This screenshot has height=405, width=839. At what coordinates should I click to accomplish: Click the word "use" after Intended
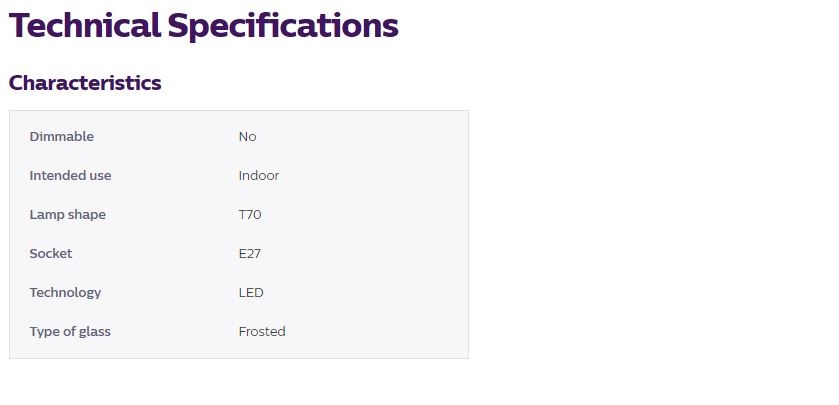pos(100,175)
